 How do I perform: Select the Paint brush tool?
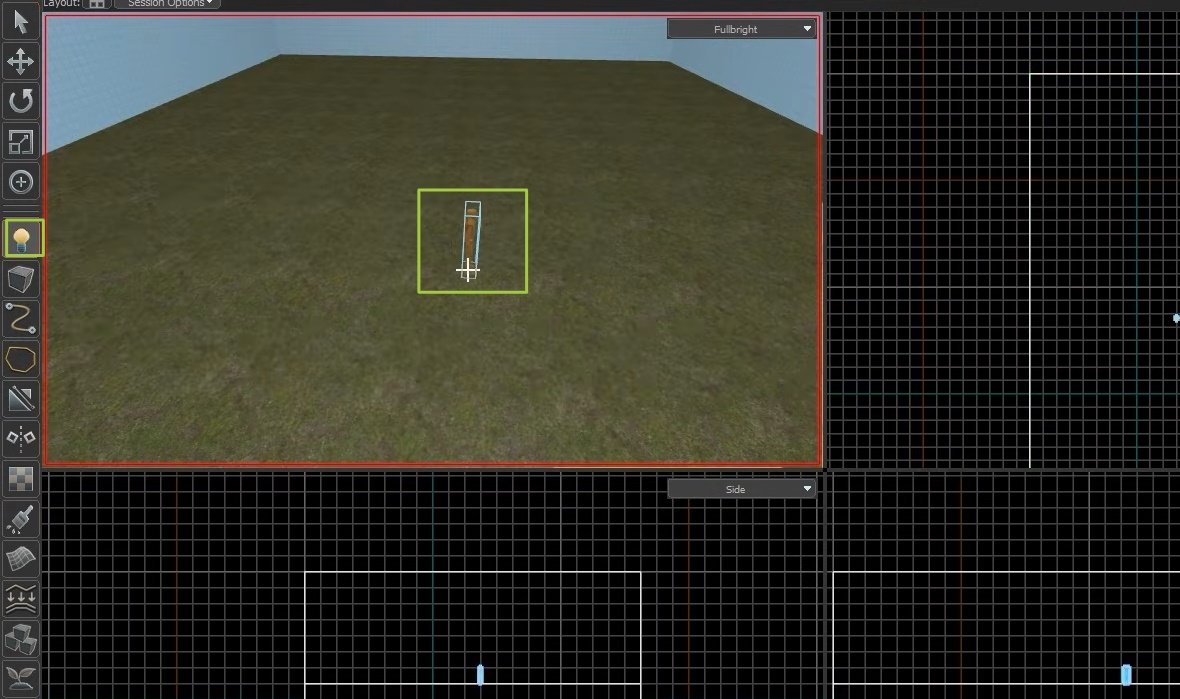click(x=21, y=518)
